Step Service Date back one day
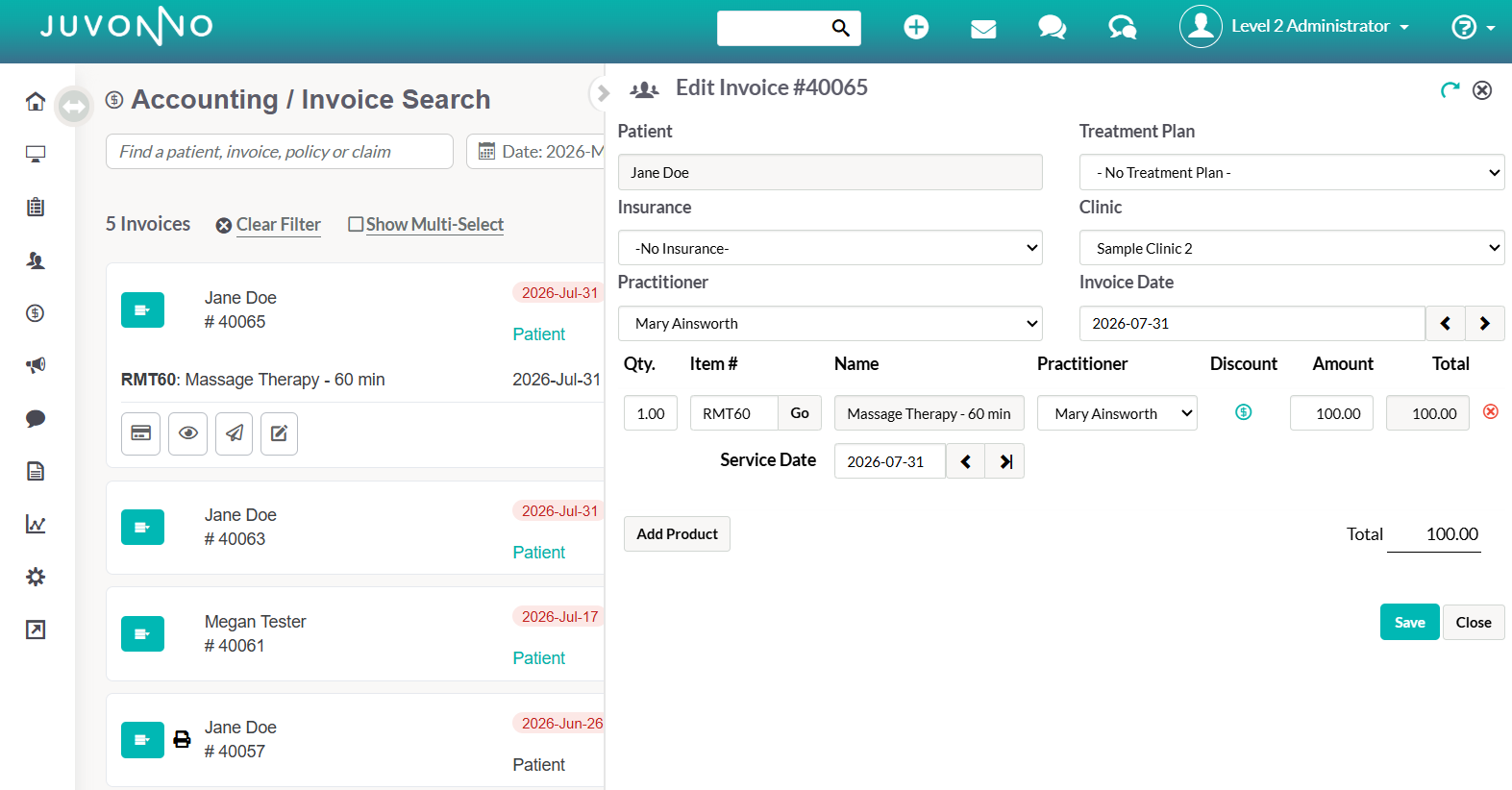1512x790 pixels. [965, 461]
